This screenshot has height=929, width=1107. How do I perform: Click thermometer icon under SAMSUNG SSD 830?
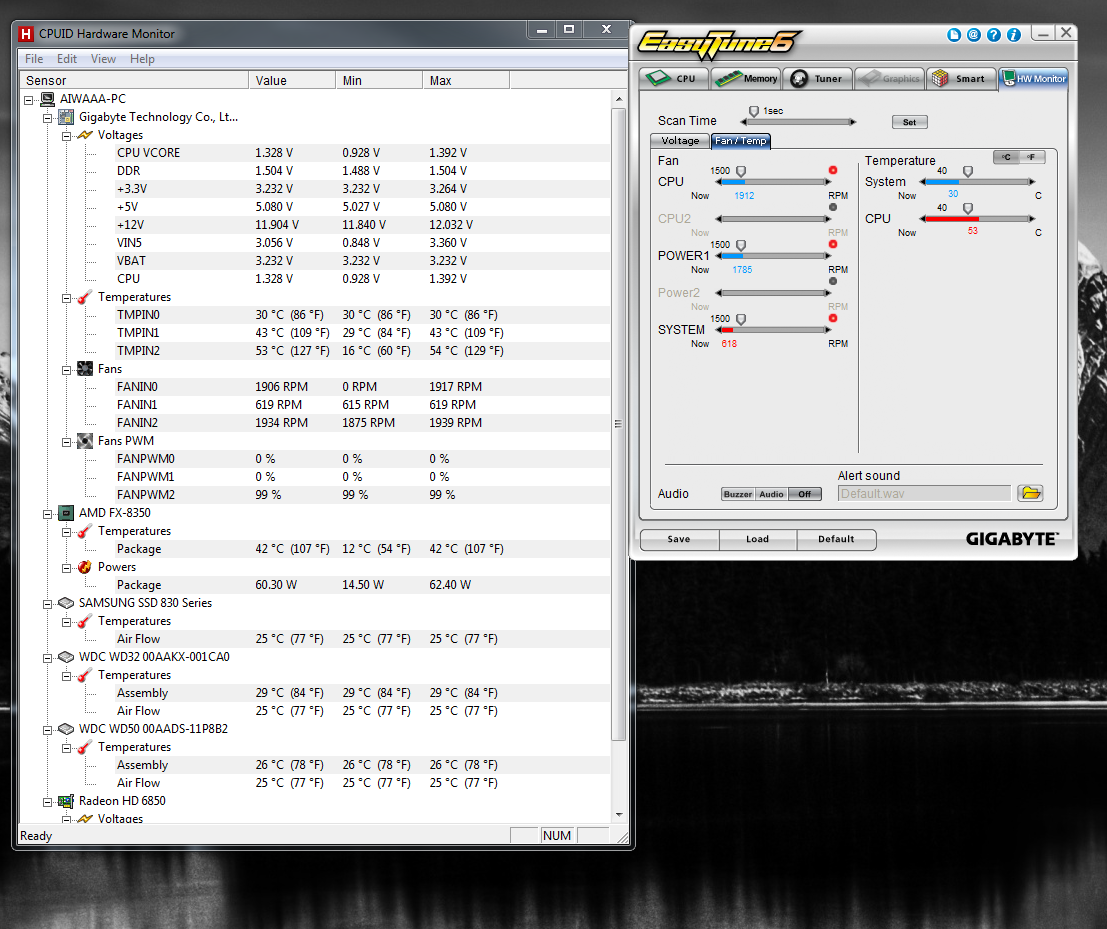(x=85, y=621)
